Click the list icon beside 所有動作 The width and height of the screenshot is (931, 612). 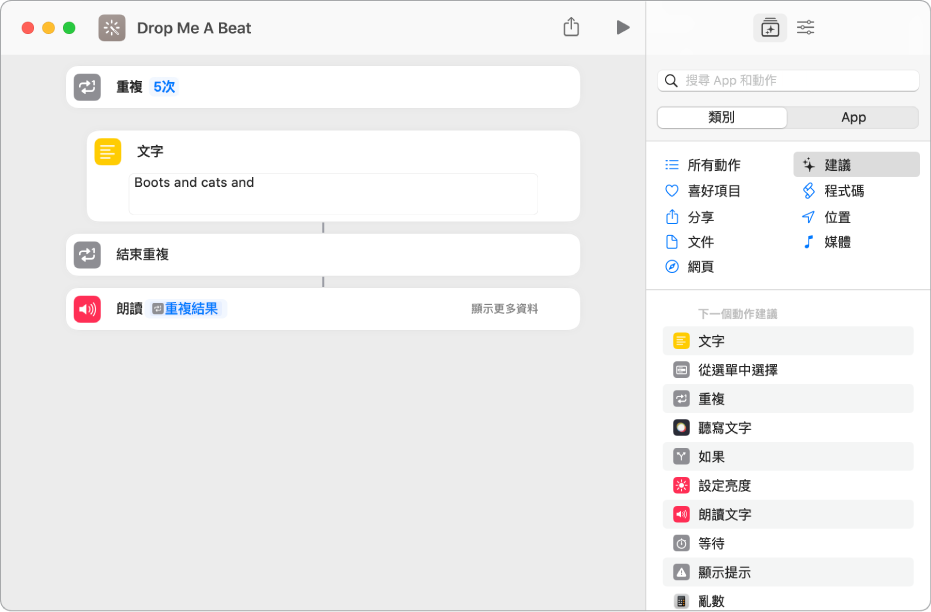[x=672, y=165]
